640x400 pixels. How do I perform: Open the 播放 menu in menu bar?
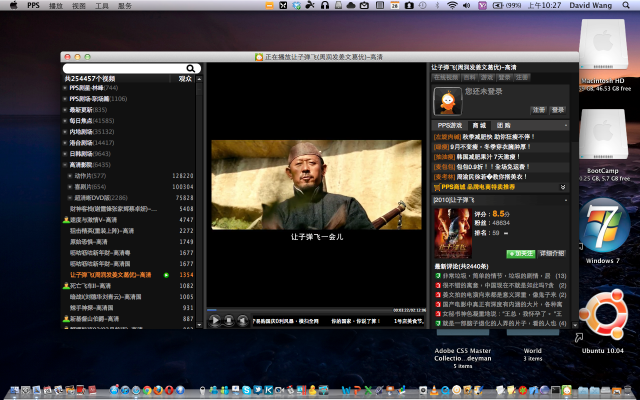click(x=56, y=6)
